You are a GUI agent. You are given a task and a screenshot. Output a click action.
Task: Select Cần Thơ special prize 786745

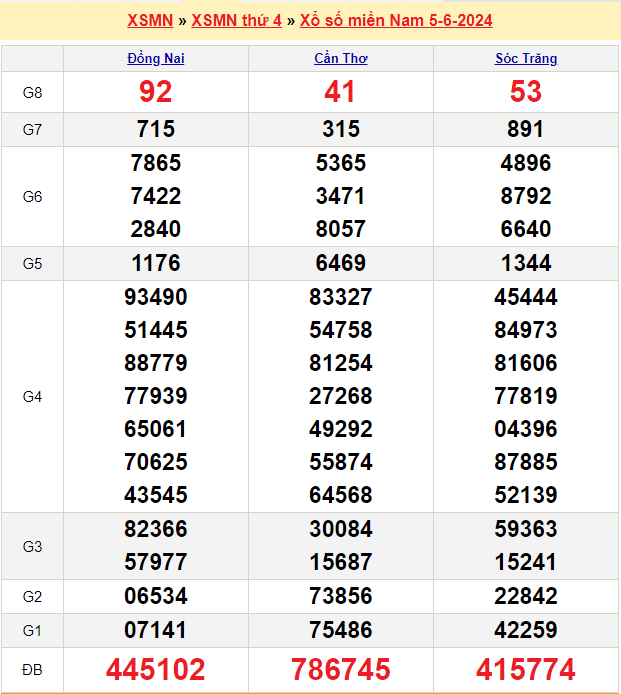pyautogui.click(x=341, y=669)
